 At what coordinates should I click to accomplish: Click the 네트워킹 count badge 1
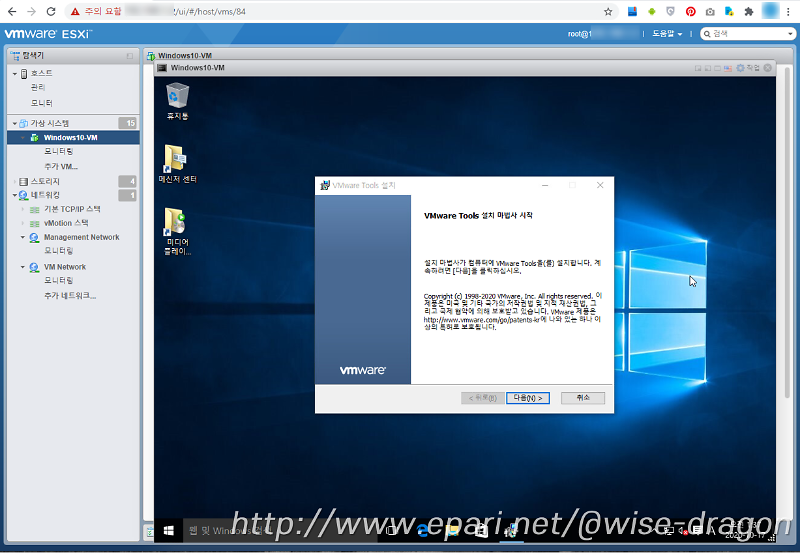tap(127, 195)
